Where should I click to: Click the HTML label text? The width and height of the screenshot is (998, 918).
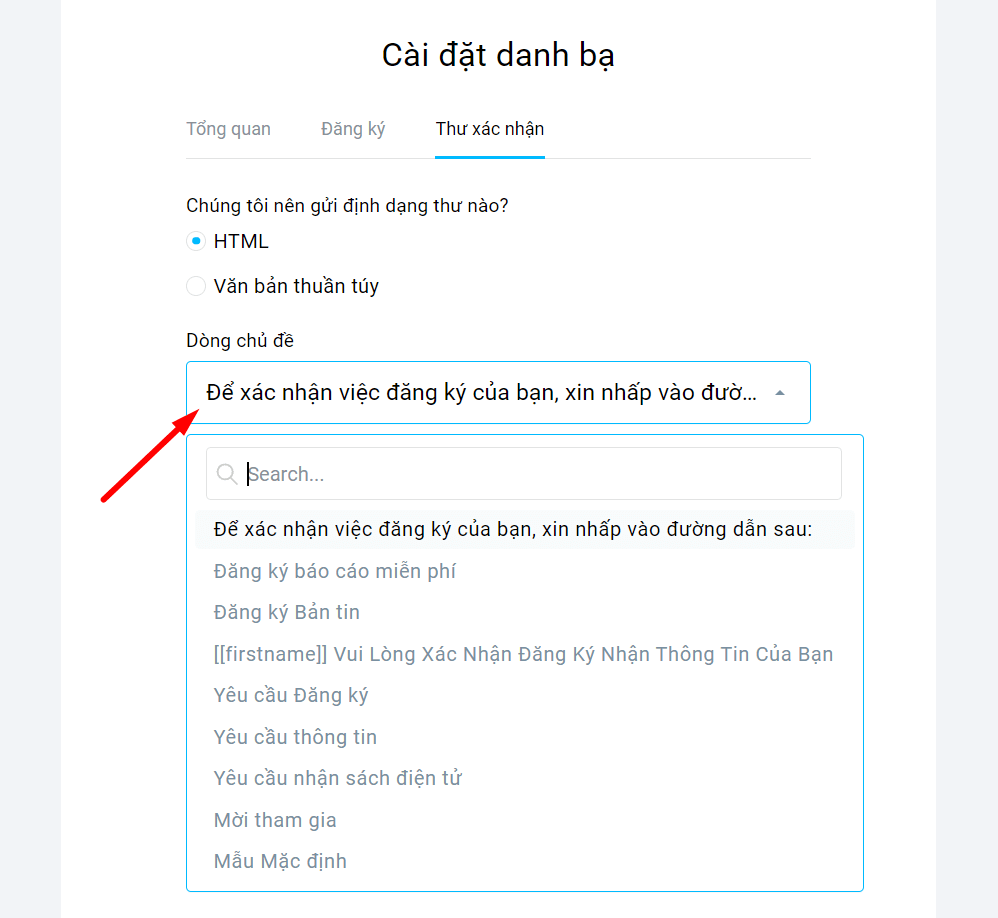tap(241, 241)
